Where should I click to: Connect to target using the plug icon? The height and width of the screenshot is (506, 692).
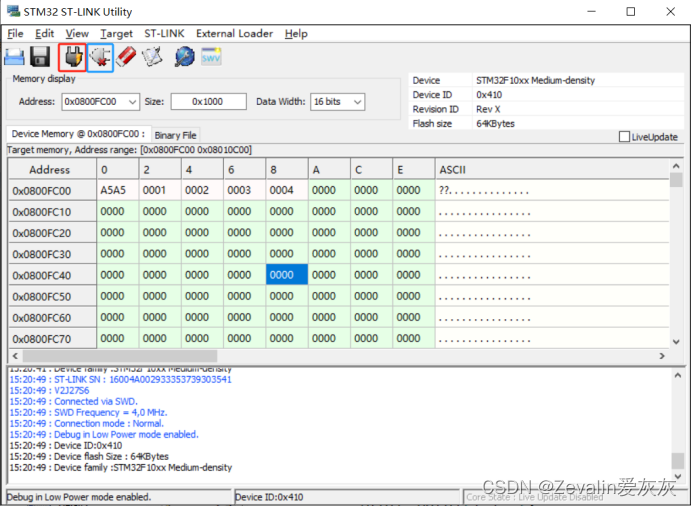pyautogui.click(x=72, y=57)
